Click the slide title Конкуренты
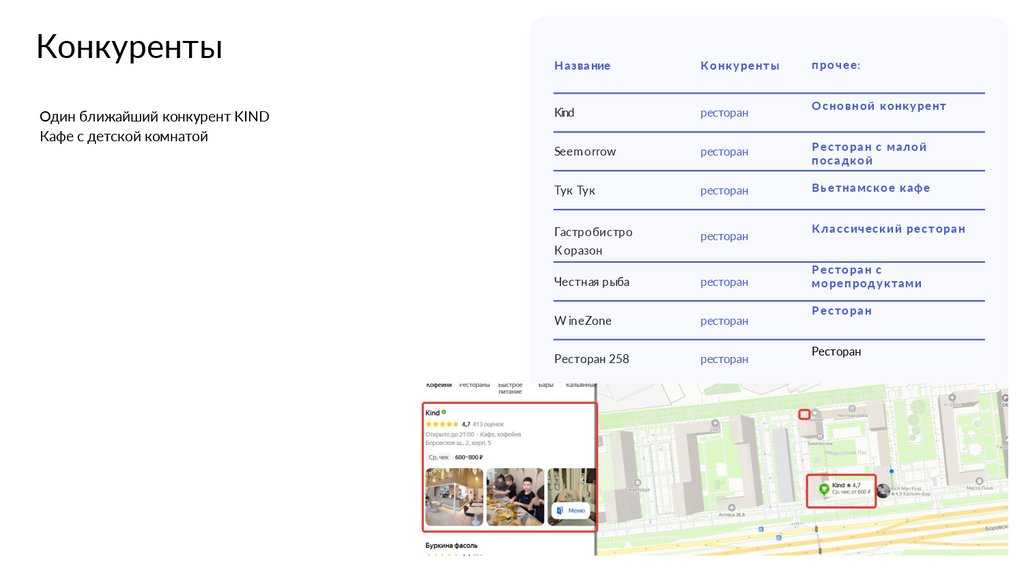The height and width of the screenshot is (576, 1024). (x=129, y=47)
